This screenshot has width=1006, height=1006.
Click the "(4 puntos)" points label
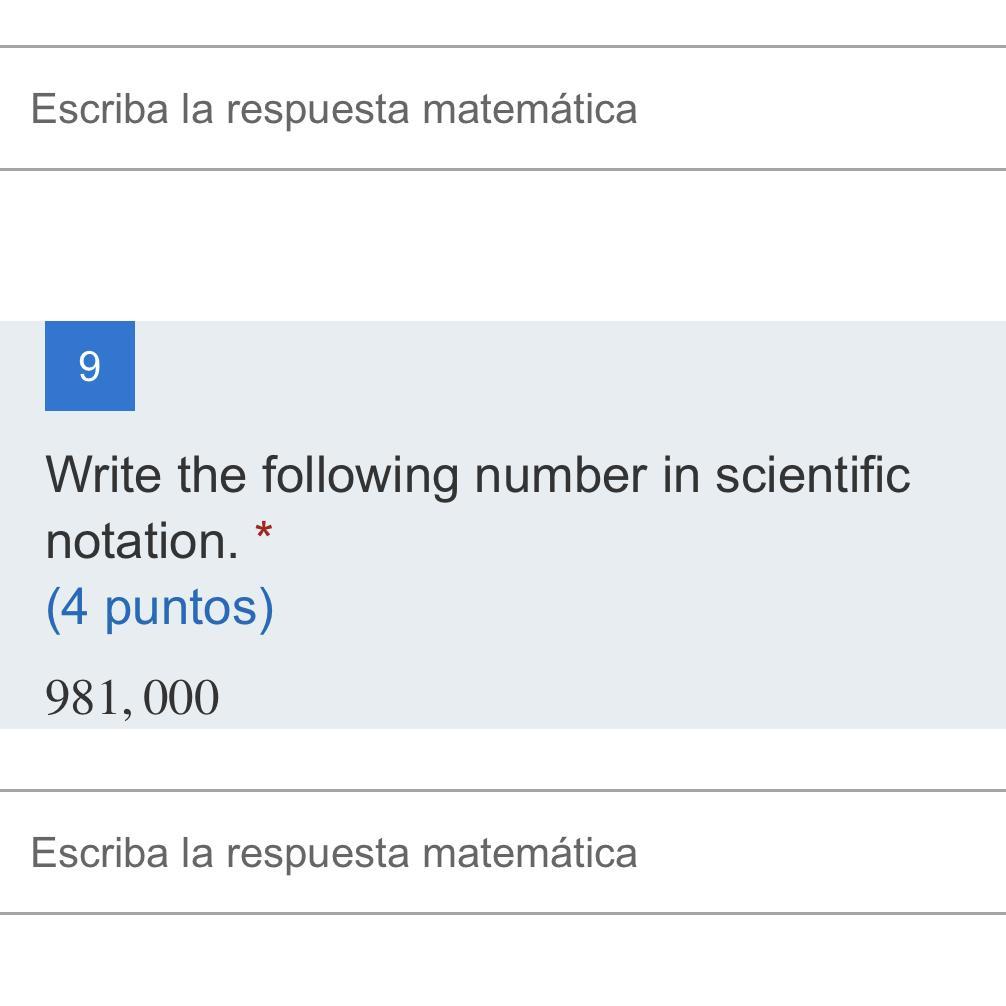160,607
